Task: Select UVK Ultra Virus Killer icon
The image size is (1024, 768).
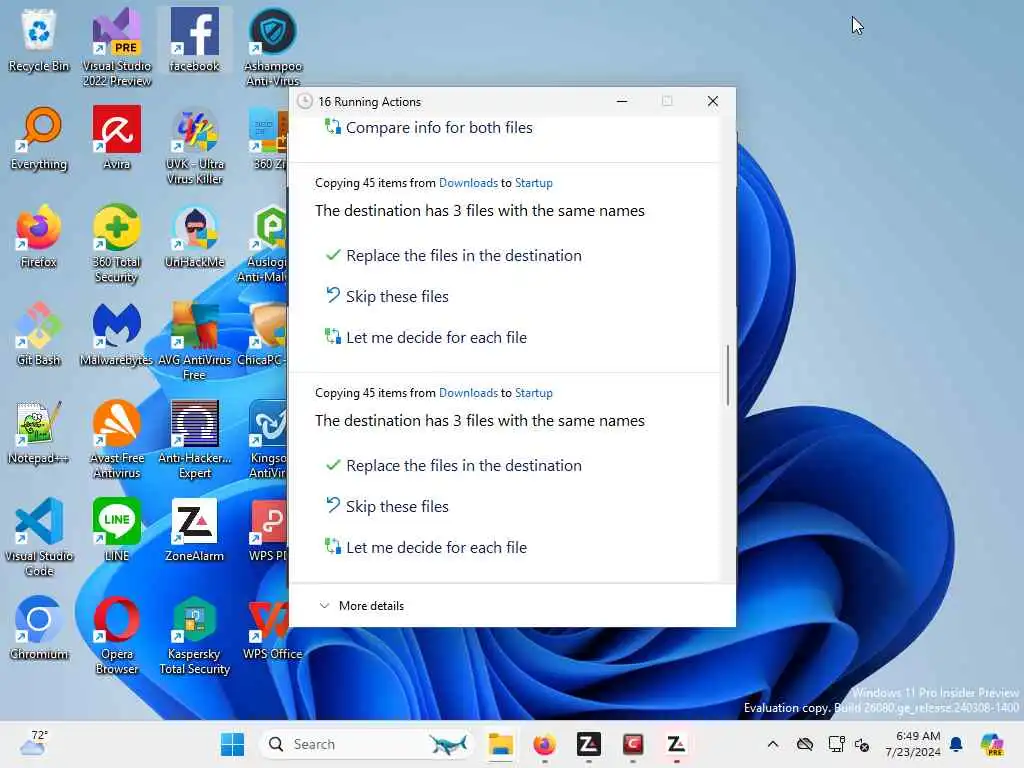Action: tap(195, 145)
